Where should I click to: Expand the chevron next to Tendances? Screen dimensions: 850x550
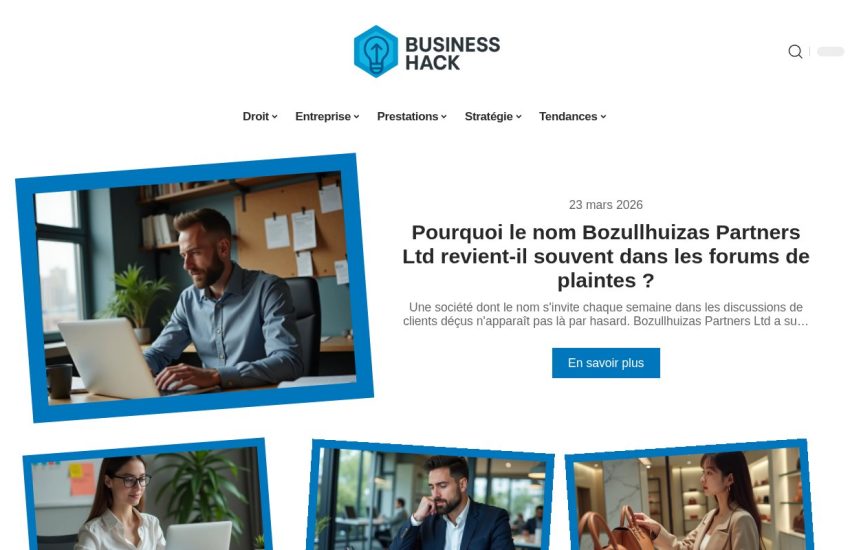pyautogui.click(x=603, y=117)
